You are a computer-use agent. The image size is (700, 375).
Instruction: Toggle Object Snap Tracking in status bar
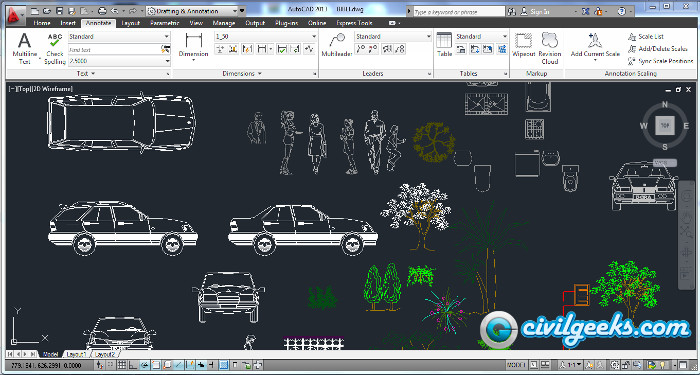[x=178, y=365]
